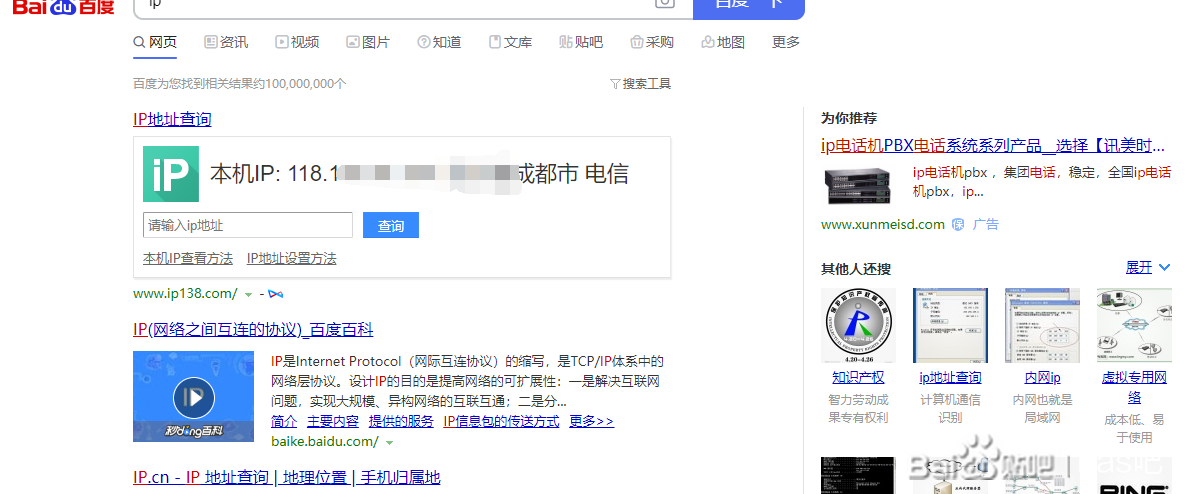This screenshot has height=494, width=1188.
Task: Open IP.cn - IP 地址查询 result
Action: pyautogui.click(x=286, y=477)
